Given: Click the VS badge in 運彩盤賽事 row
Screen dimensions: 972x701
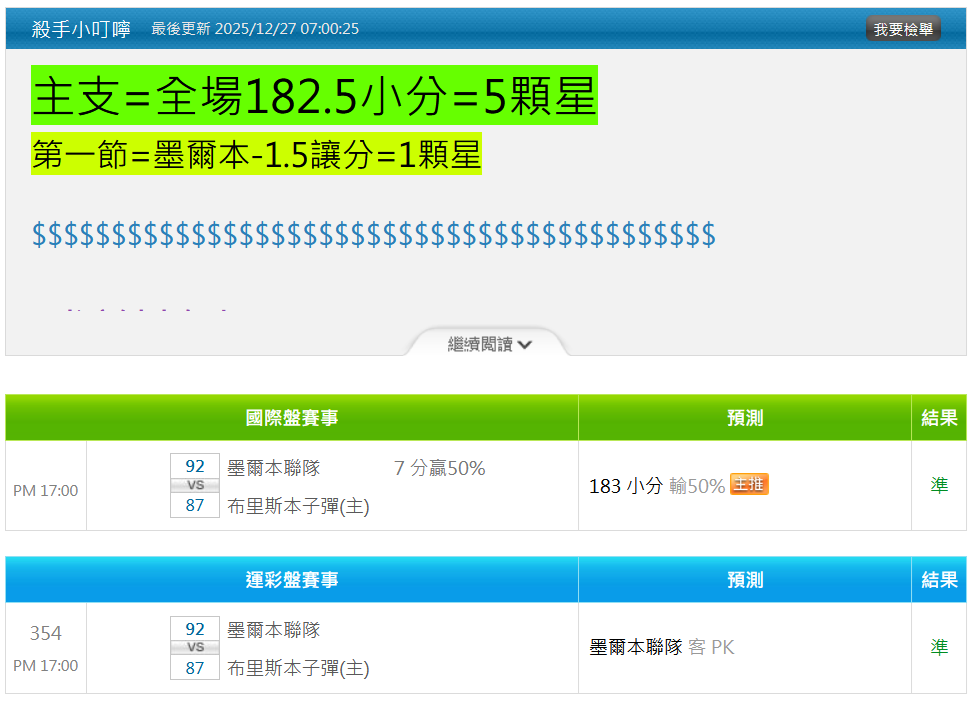Looking at the screenshot, I should point(195,648).
